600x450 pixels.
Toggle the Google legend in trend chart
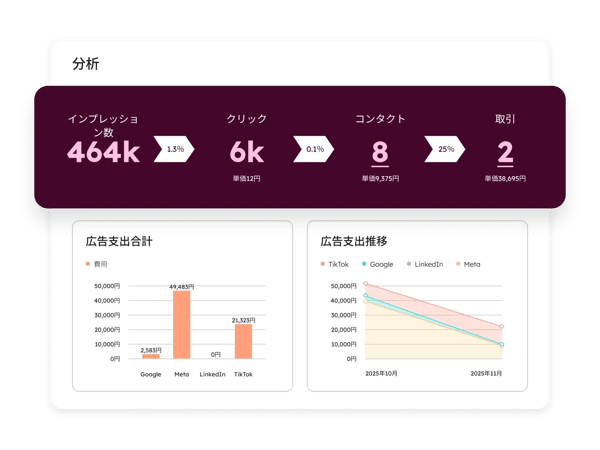[378, 264]
